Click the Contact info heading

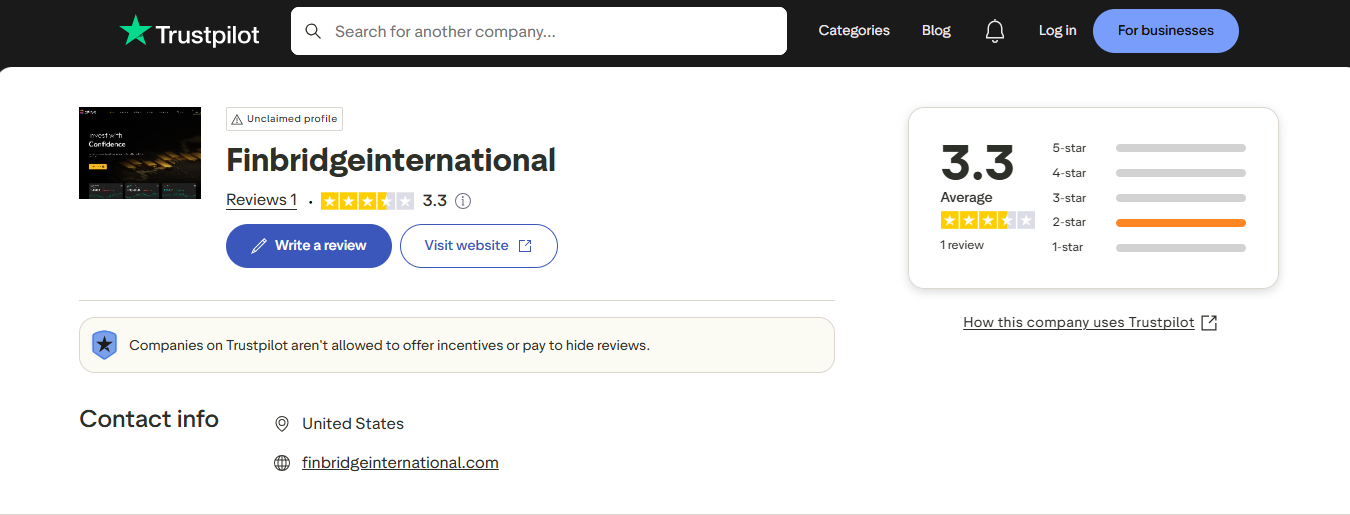point(149,419)
